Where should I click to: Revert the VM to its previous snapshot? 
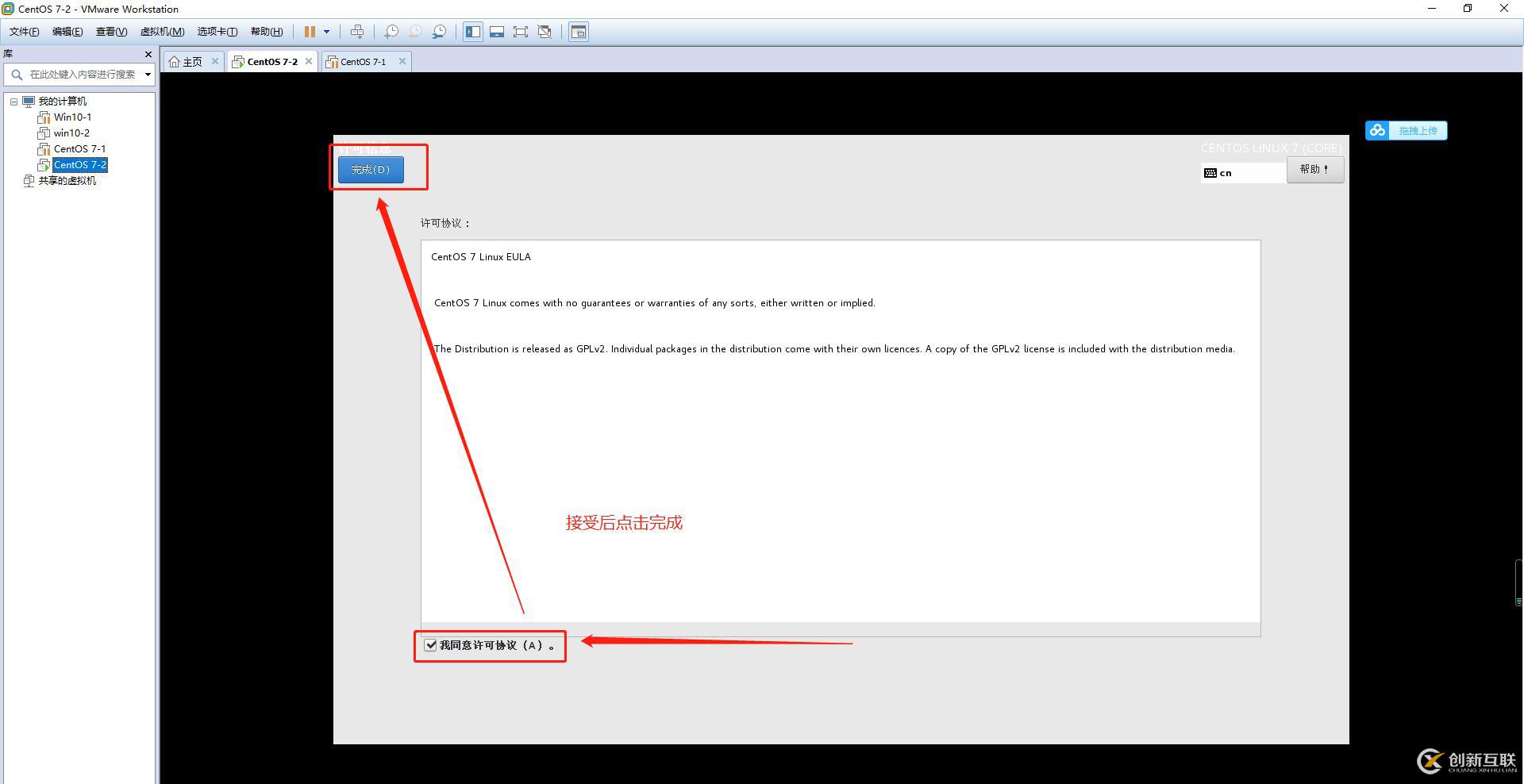(x=415, y=32)
